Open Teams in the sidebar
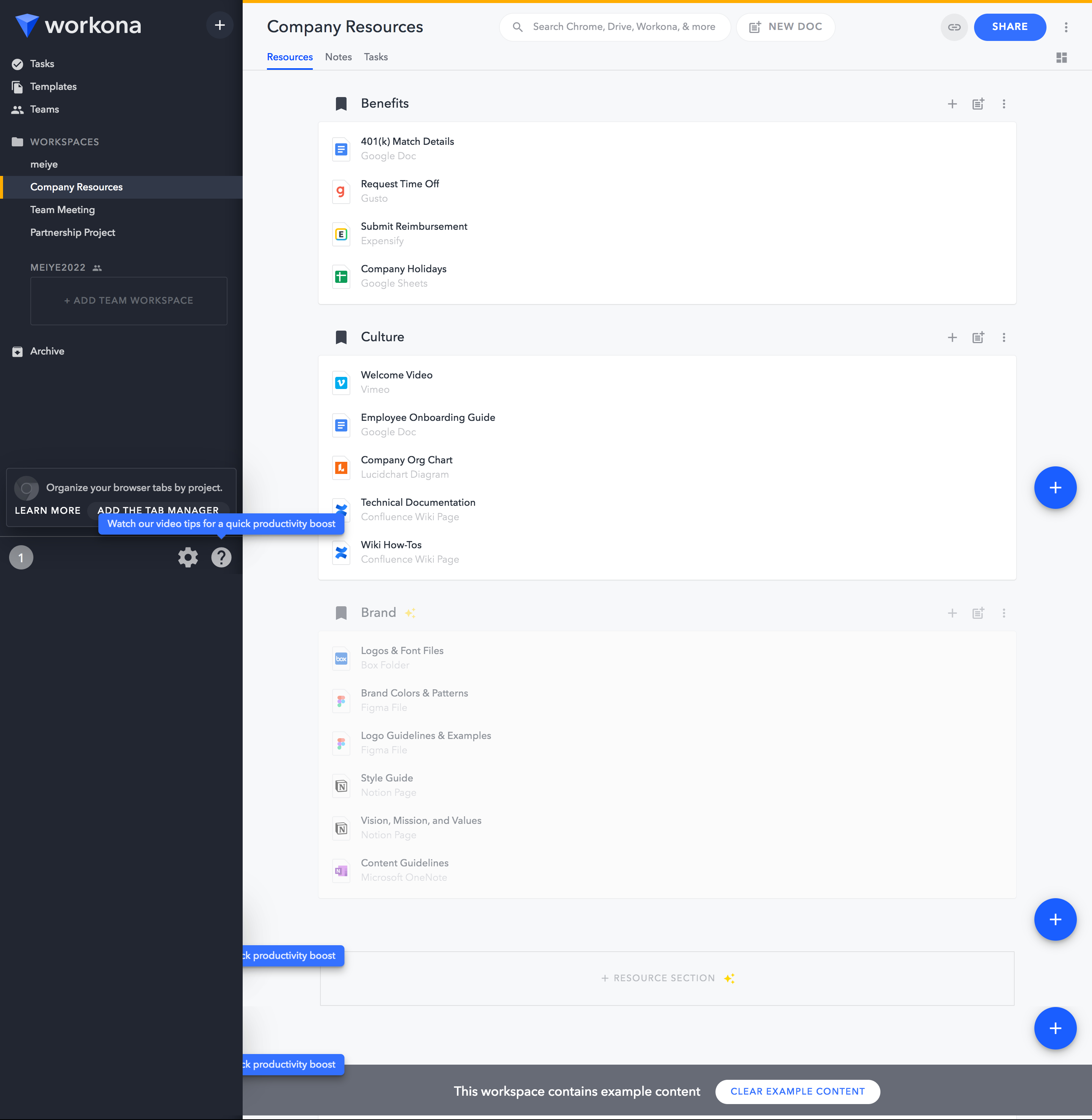 coord(44,110)
